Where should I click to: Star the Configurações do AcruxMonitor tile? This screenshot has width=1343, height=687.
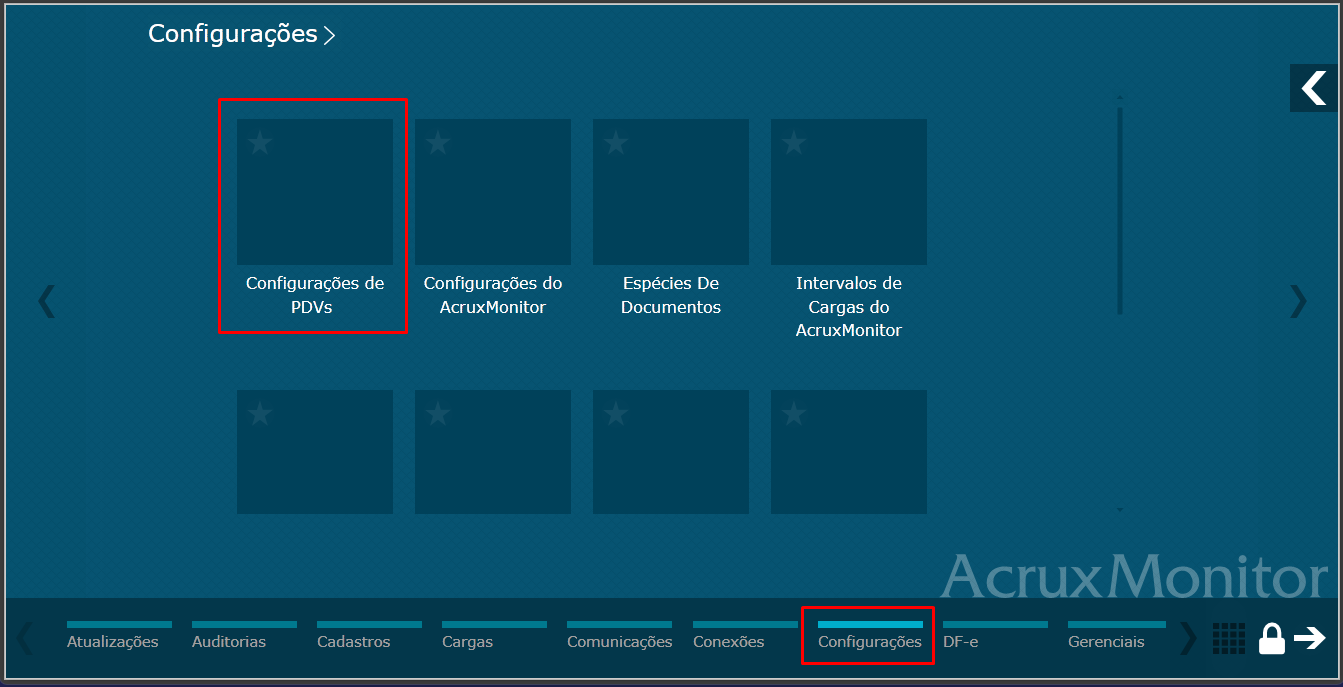tap(437, 142)
